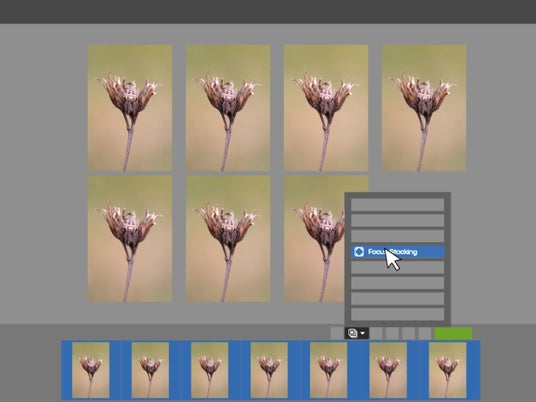Click the green button in the toolbar
Image resolution: width=536 pixels, height=402 pixels.
tap(453, 333)
